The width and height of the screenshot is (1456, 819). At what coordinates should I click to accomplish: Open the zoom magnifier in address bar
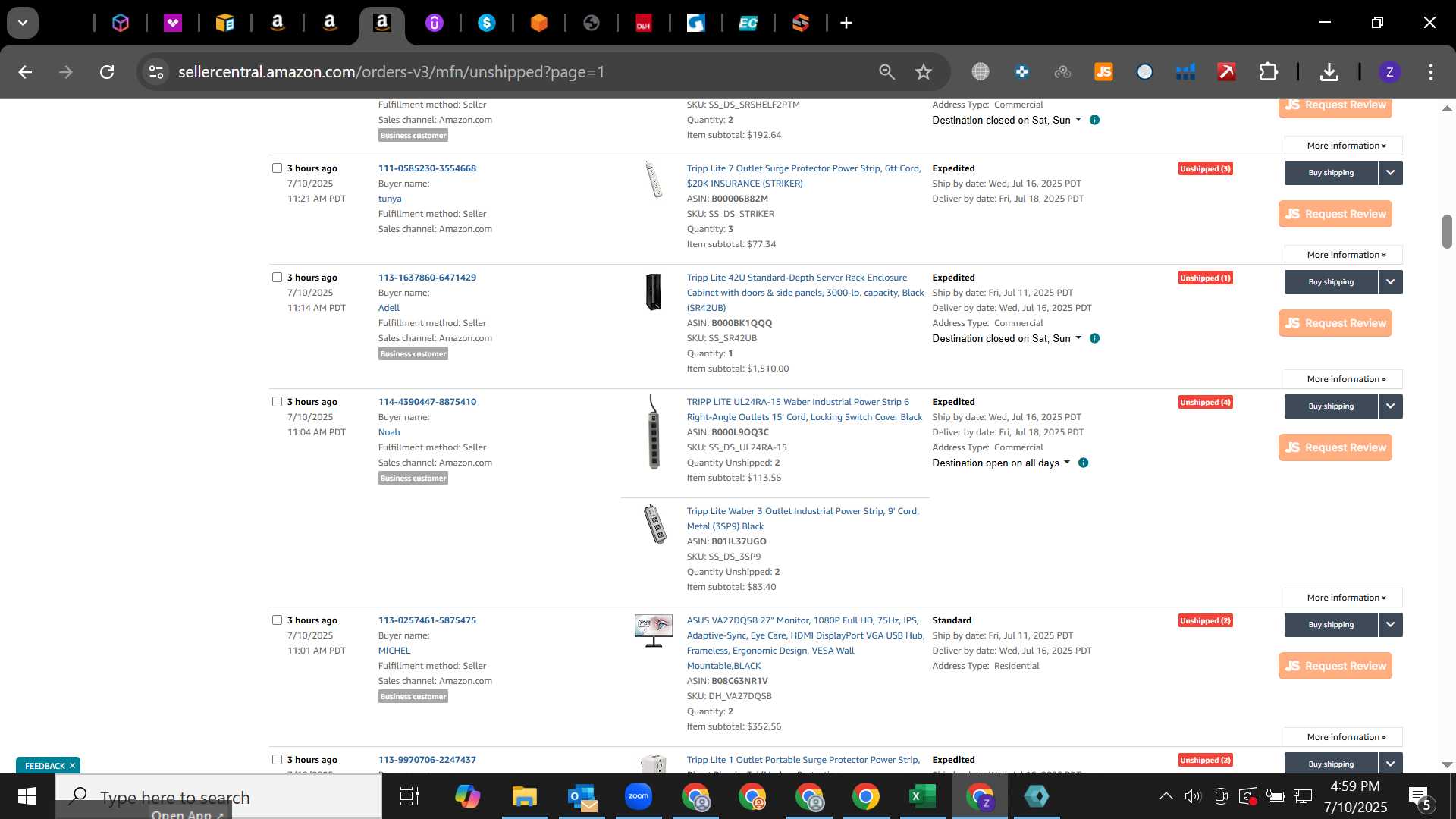click(886, 72)
